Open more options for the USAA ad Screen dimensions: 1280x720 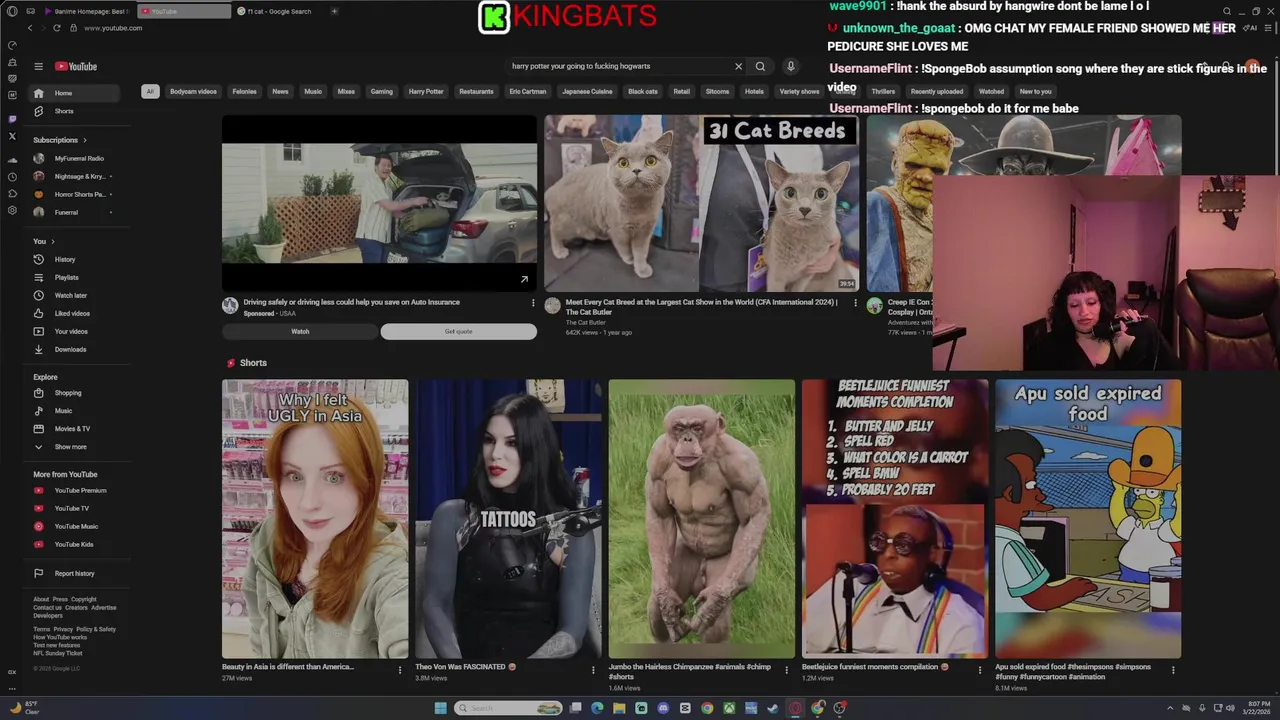pos(532,303)
